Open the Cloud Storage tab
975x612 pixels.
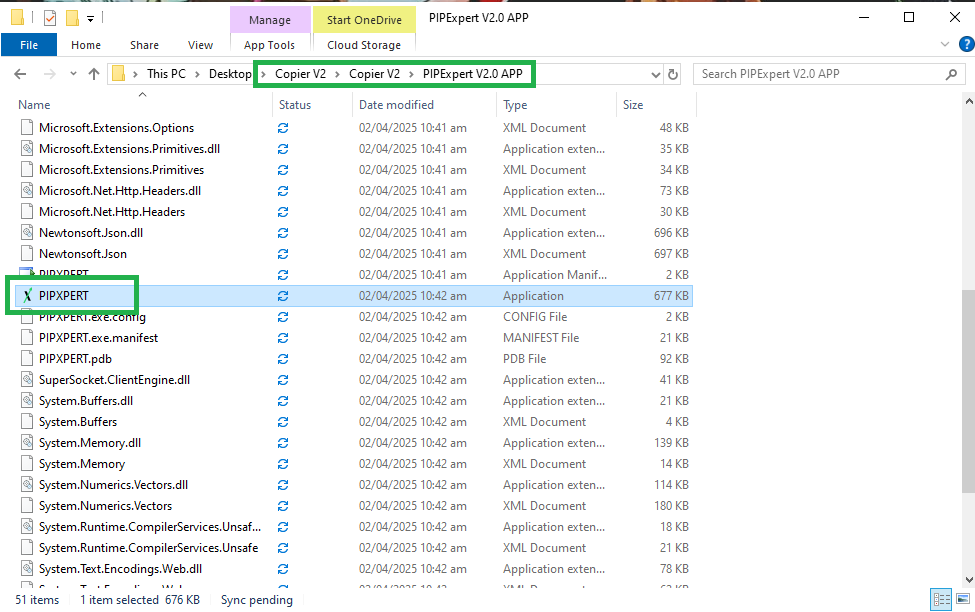pyautogui.click(x=364, y=45)
